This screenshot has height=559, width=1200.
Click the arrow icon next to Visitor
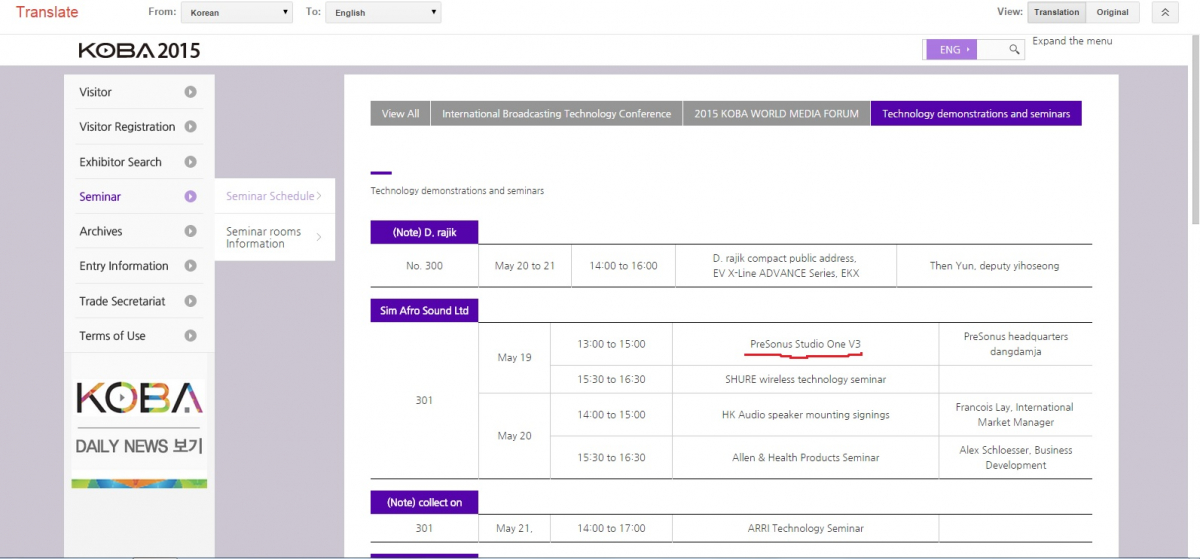(x=190, y=92)
